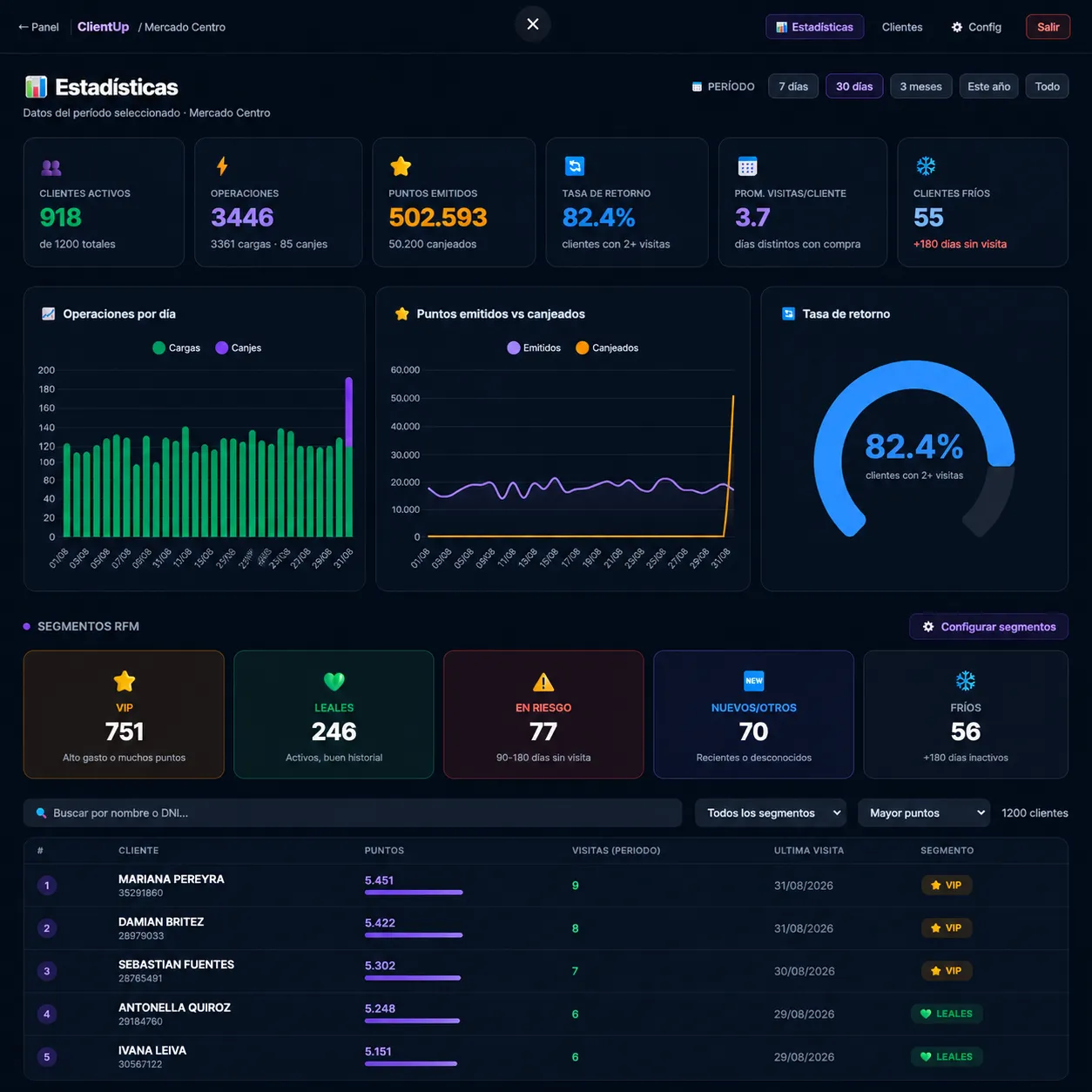The height and width of the screenshot is (1092, 1092).
Task: Click the Salir button
Action: [x=1048, y=27]
